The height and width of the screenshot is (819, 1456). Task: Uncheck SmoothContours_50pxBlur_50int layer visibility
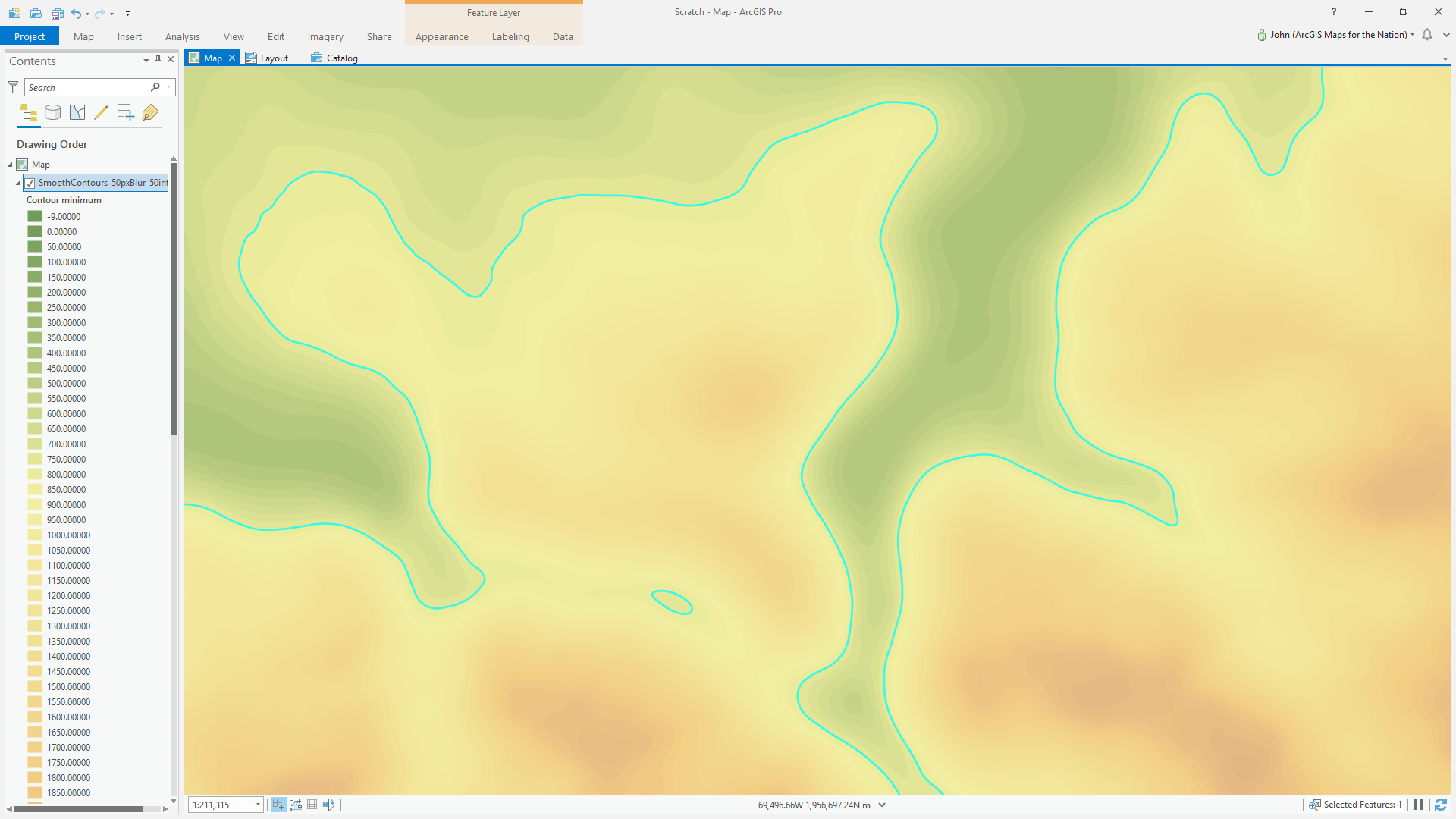click(30, 183)
